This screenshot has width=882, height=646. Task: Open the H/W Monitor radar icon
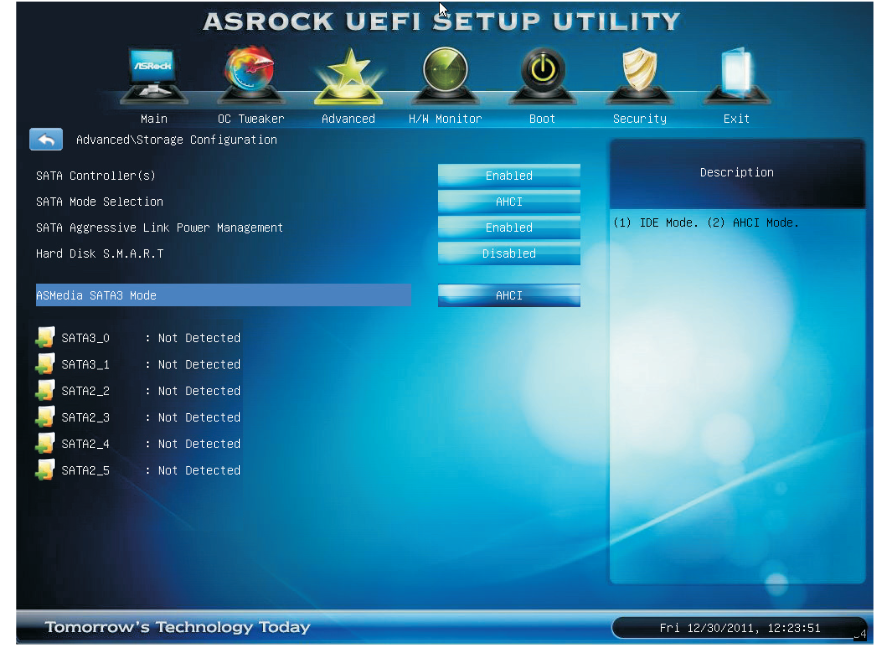pyautogui.click(x=445, y=76)
